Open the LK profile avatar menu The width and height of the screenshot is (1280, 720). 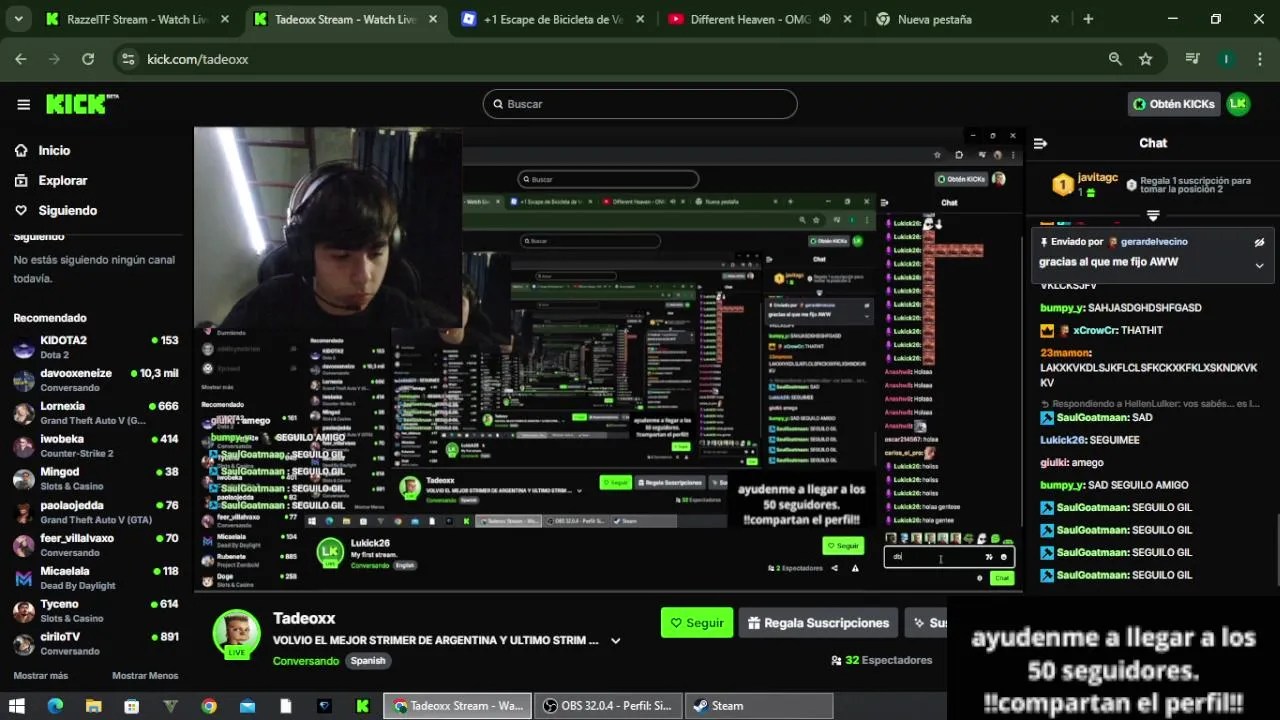click(1238, 104)
